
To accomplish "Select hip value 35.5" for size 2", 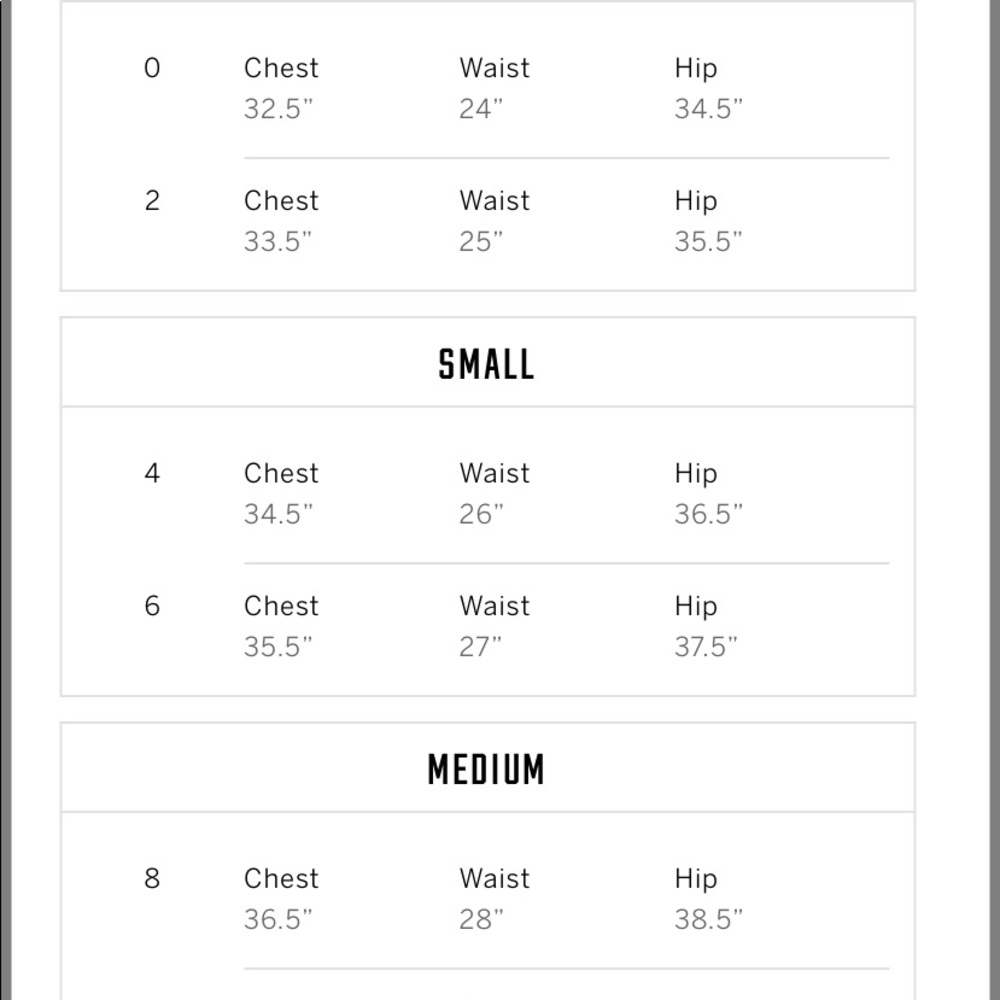I will coord(709,242).
